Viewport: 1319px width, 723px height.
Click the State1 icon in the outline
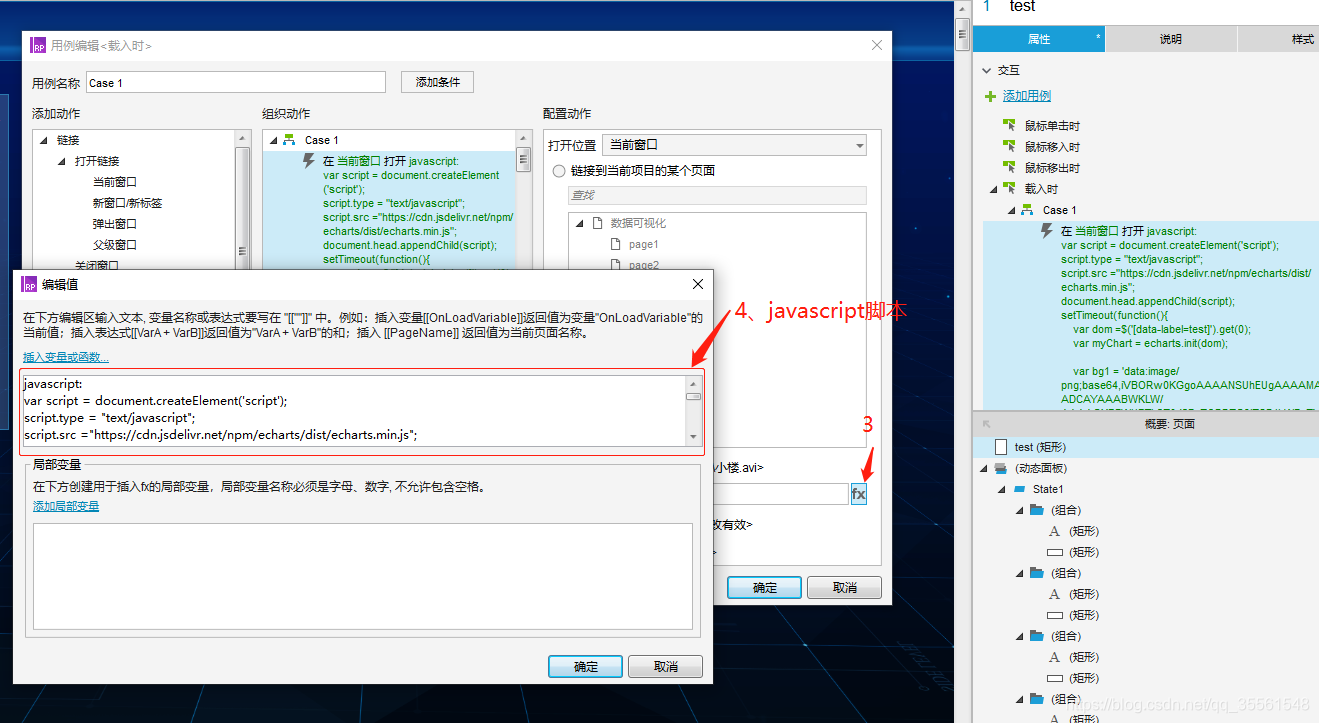click(x=1020, y=490)
